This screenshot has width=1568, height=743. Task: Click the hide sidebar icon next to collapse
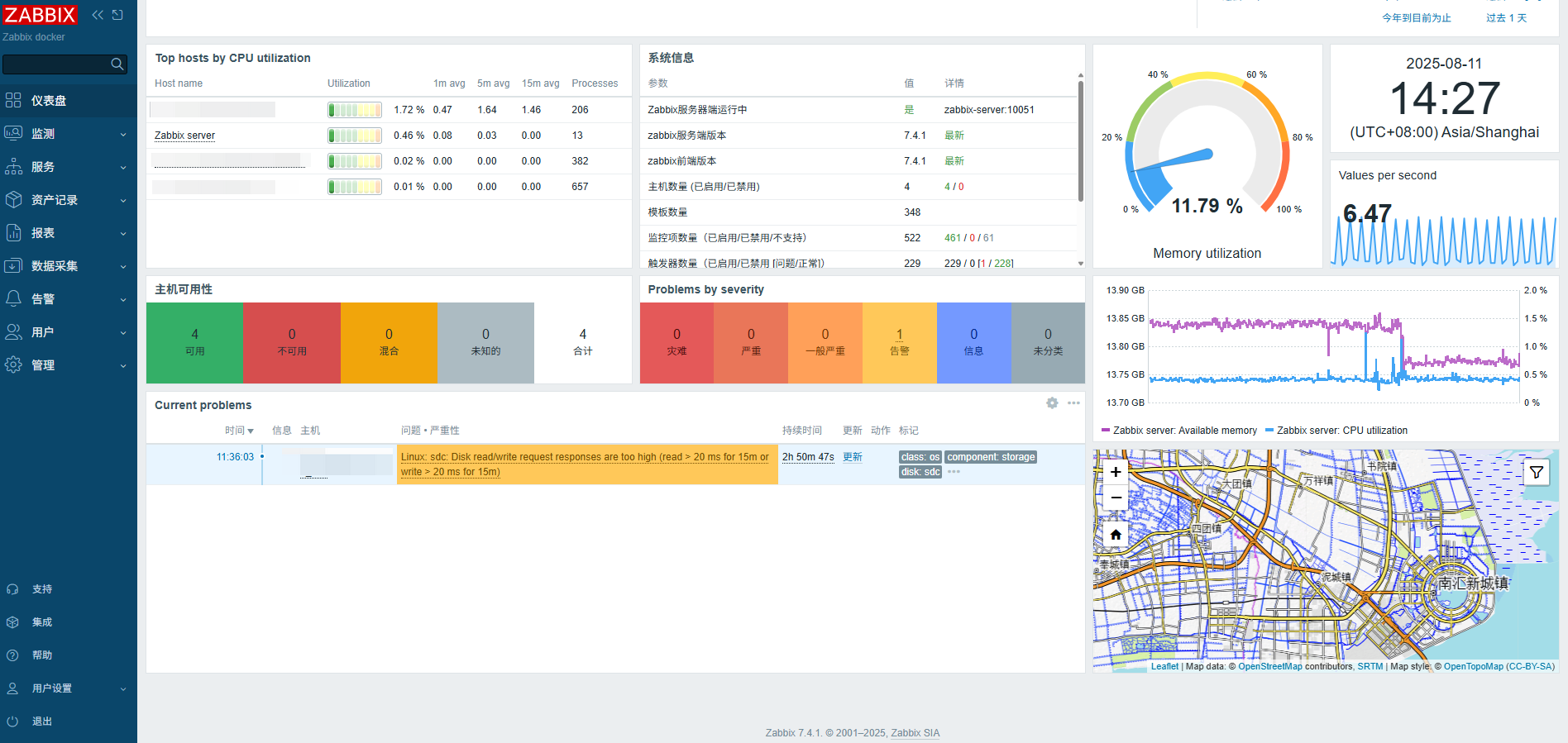click(x=117, y=15)
